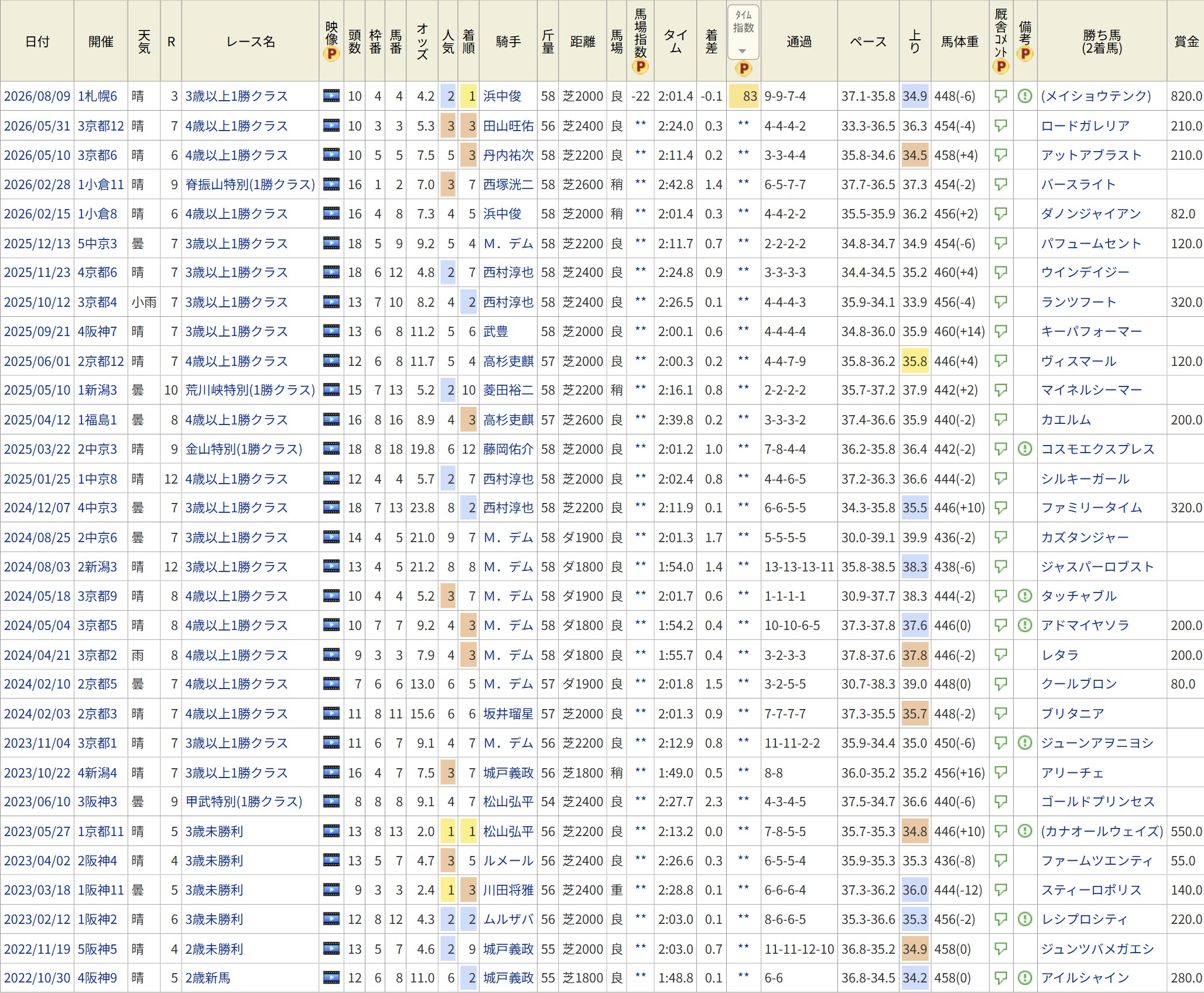Viewport: 1204px width, 993px height.
Task: Open 2歳新馬 race link
Action: click(x=208, y=978)
